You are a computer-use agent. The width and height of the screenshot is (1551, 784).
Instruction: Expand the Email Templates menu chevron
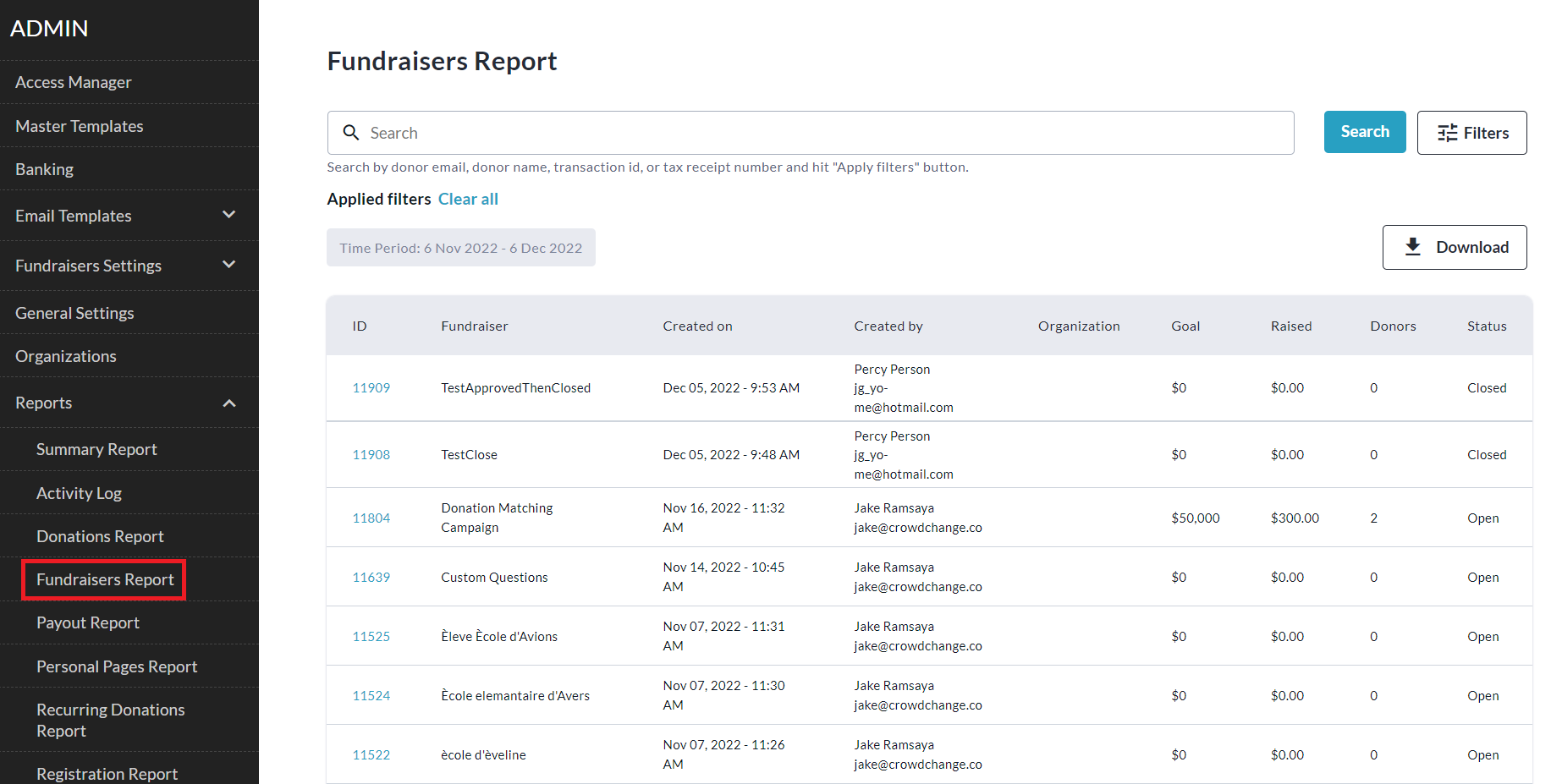point(228,215)
